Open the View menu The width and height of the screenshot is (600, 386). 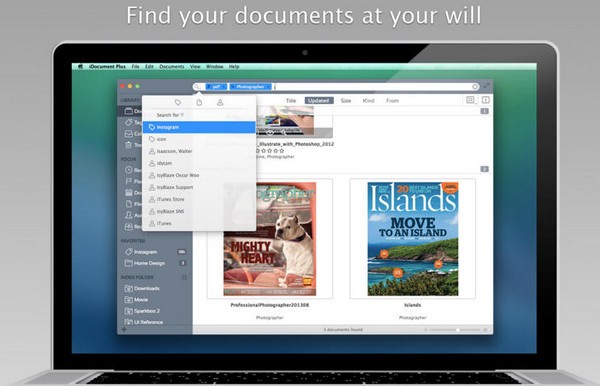pos(195,67)
